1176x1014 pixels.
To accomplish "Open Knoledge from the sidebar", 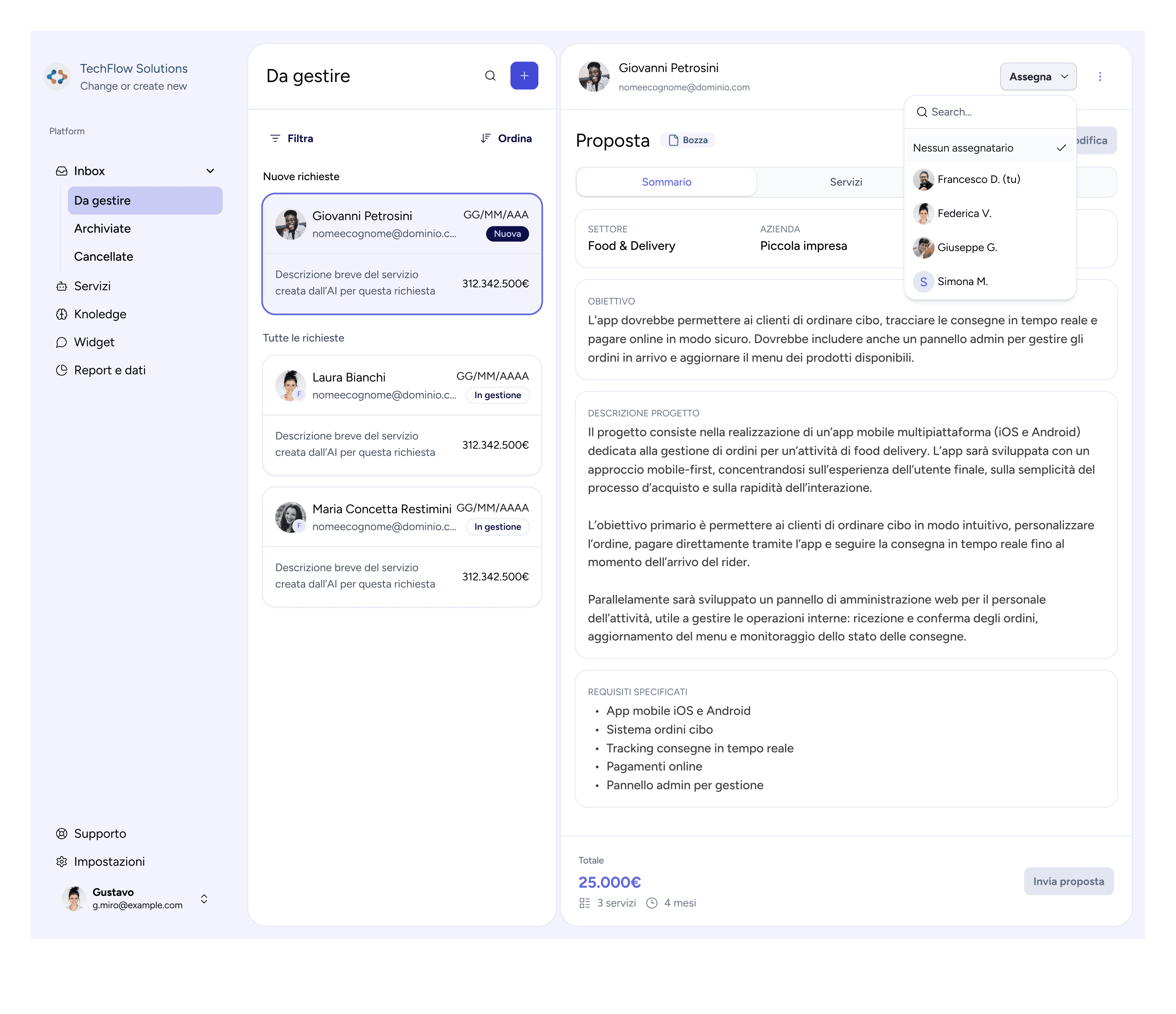I will point(100,314).
